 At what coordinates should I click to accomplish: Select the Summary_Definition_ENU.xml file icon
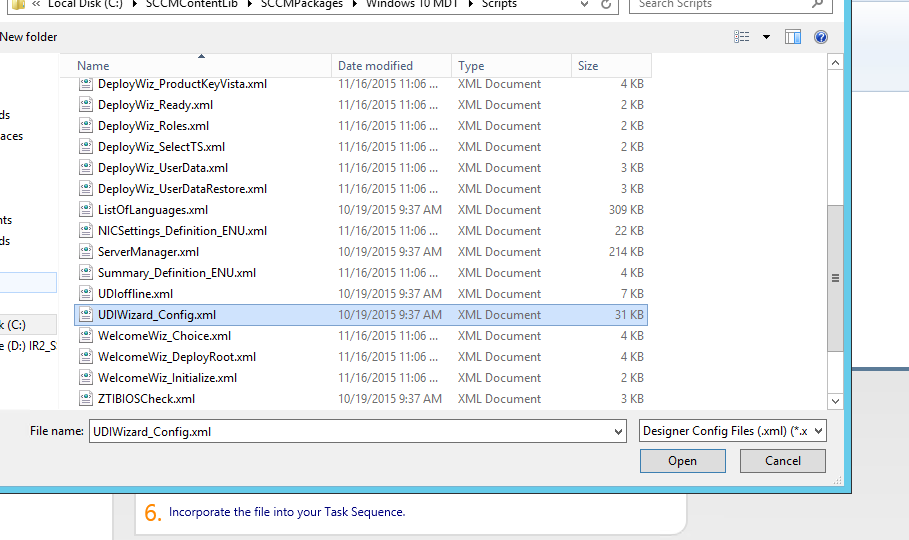coord(86,273)
